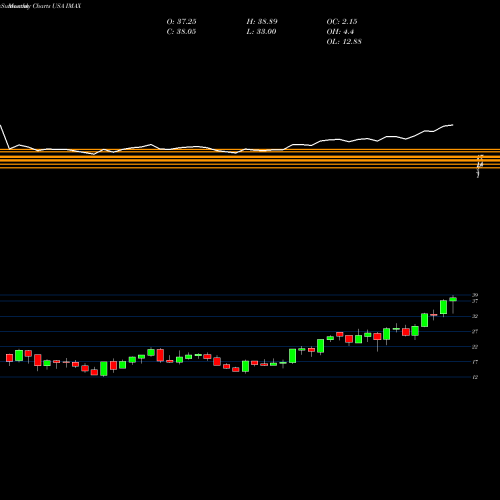The image size is (500, 500).
Task: Click the 'OH: 4.4' readout
Action: (x=340, y=32)
